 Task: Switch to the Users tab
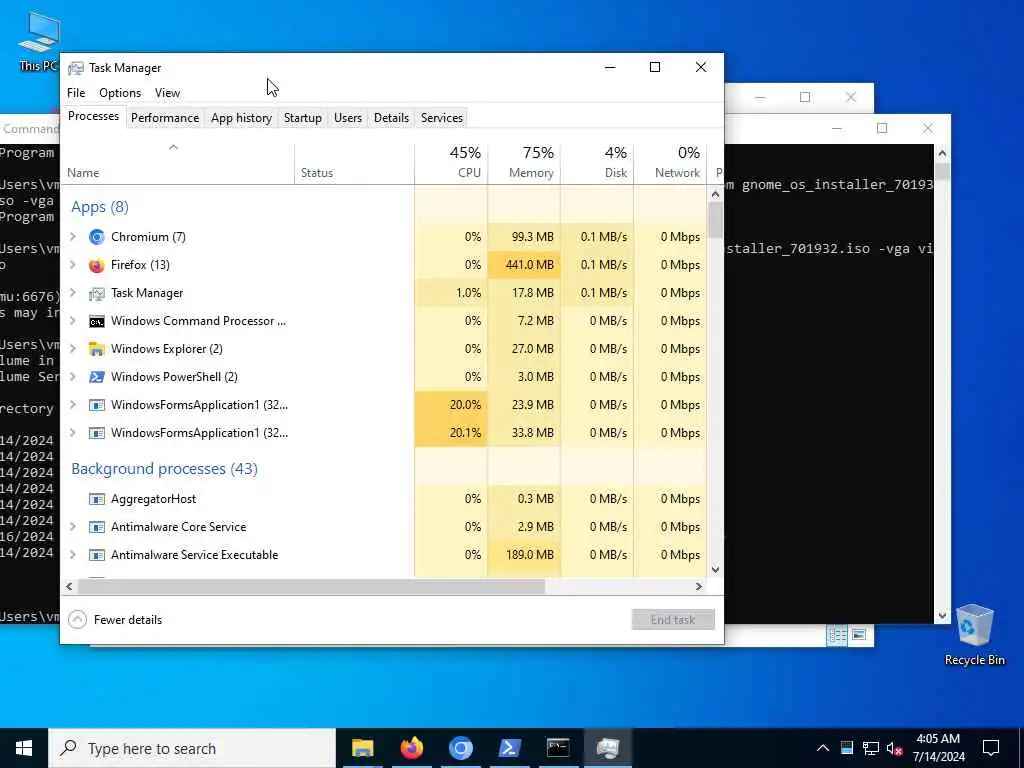point(347,118)
